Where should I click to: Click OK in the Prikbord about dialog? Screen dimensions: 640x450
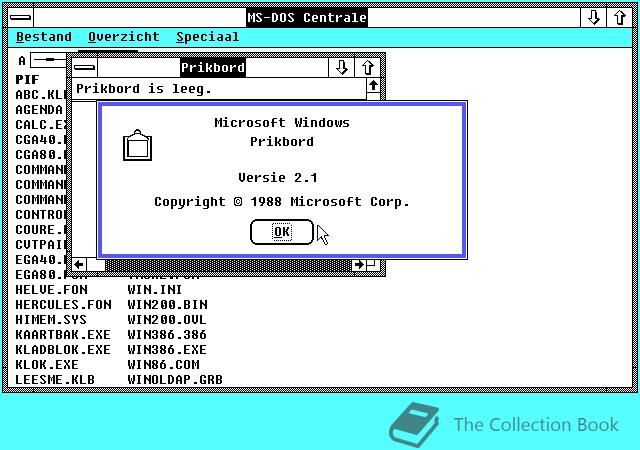pyautogui.click(x=282, y=232)
